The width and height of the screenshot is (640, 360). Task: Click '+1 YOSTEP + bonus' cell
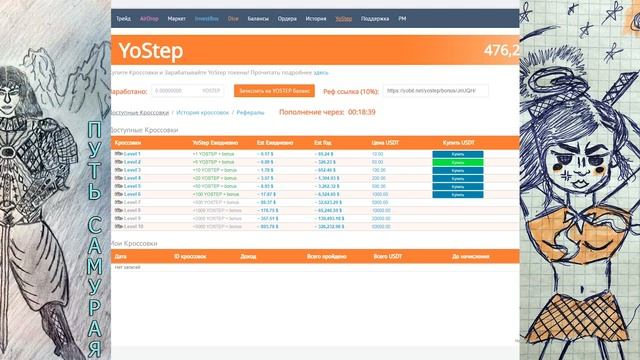pyautogui.click(x=213, y=154)
